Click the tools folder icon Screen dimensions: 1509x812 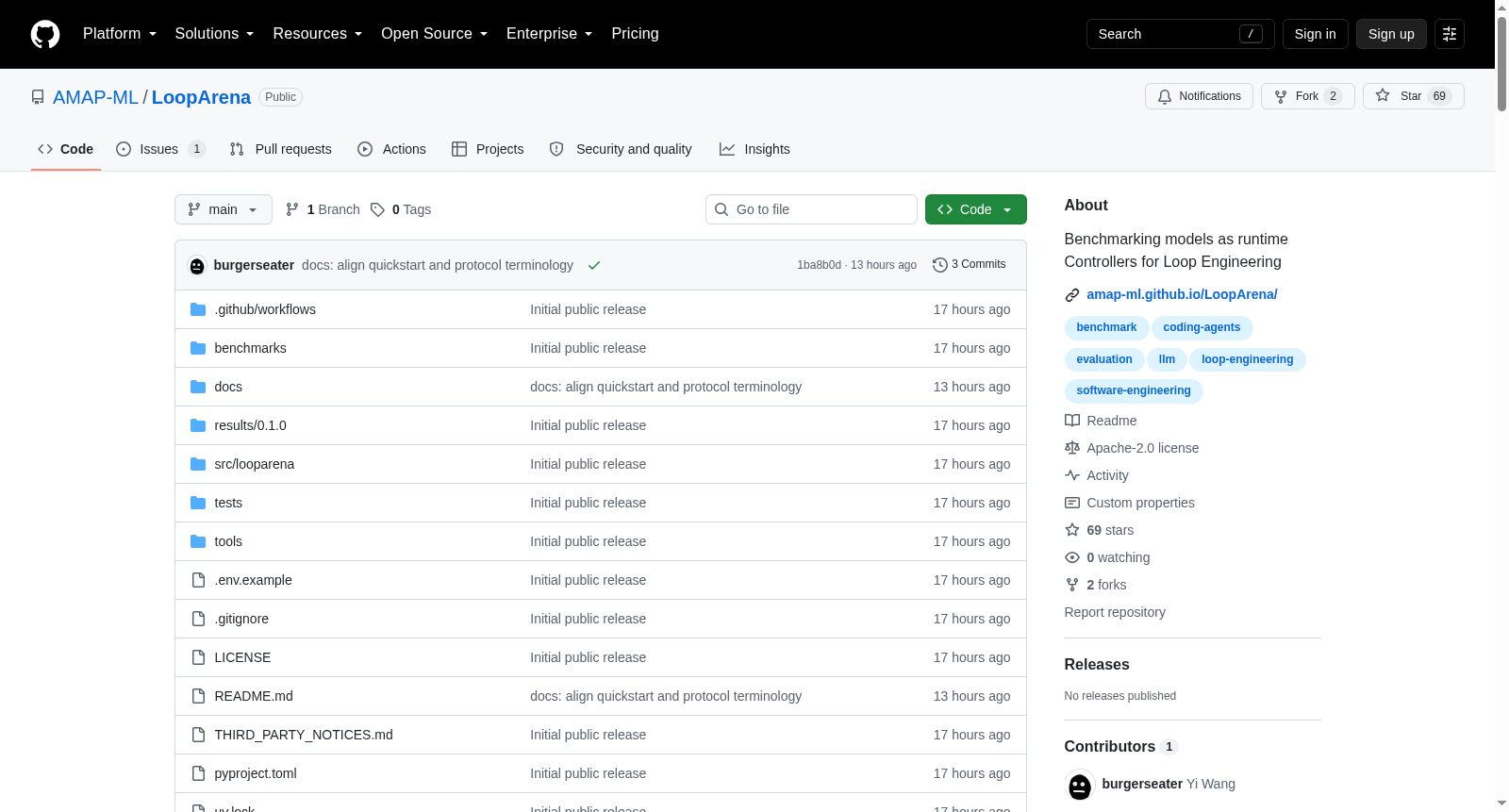click(x=198, y=541)
